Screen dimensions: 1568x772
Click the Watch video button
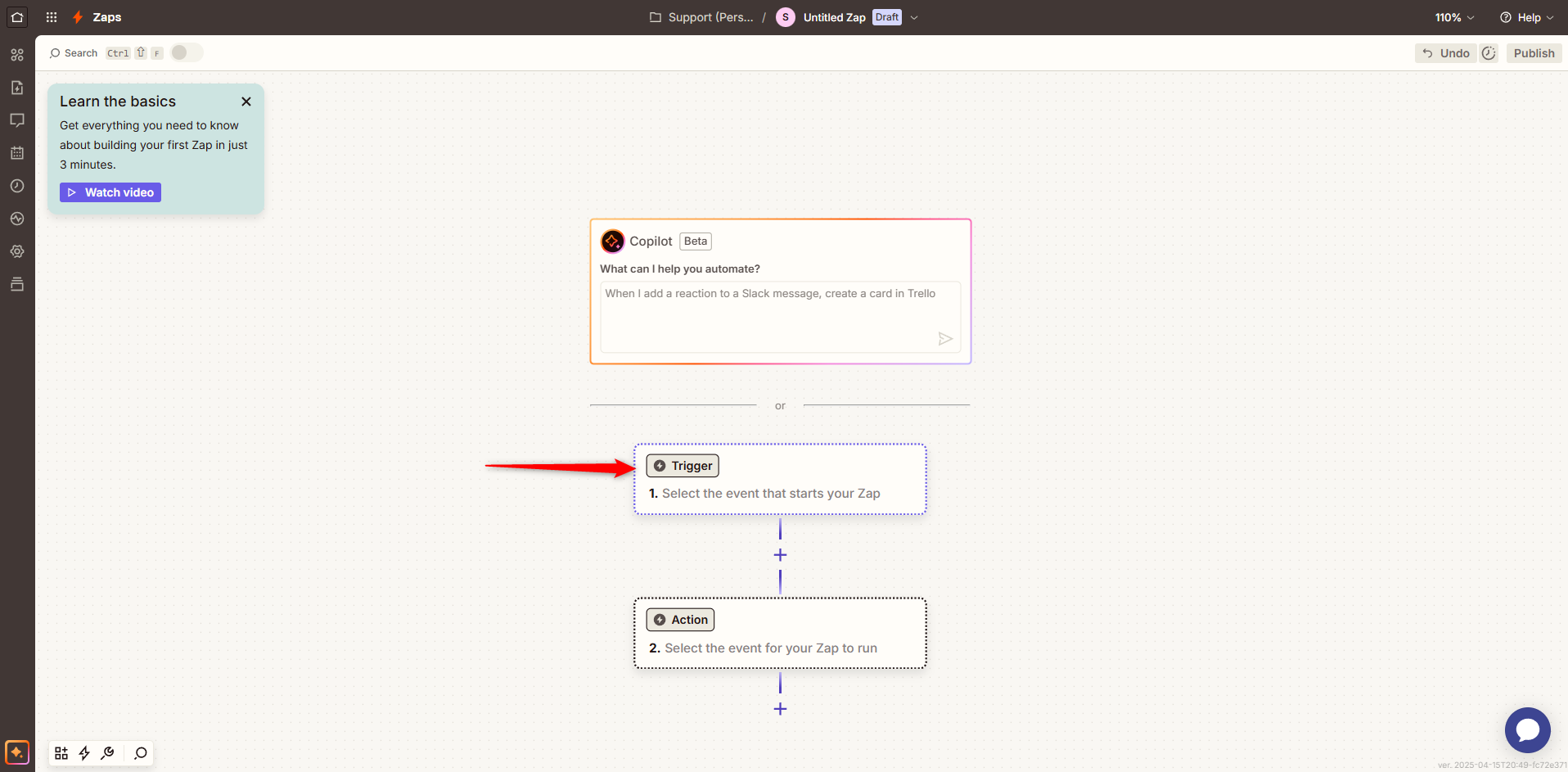(110, 192)
